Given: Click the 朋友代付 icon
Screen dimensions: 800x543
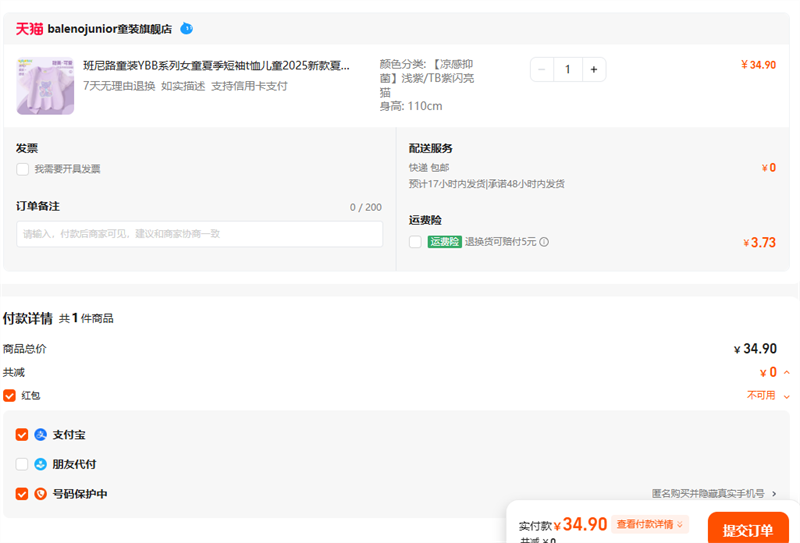Looking at the screenshot, I should [x=41, y=464].
